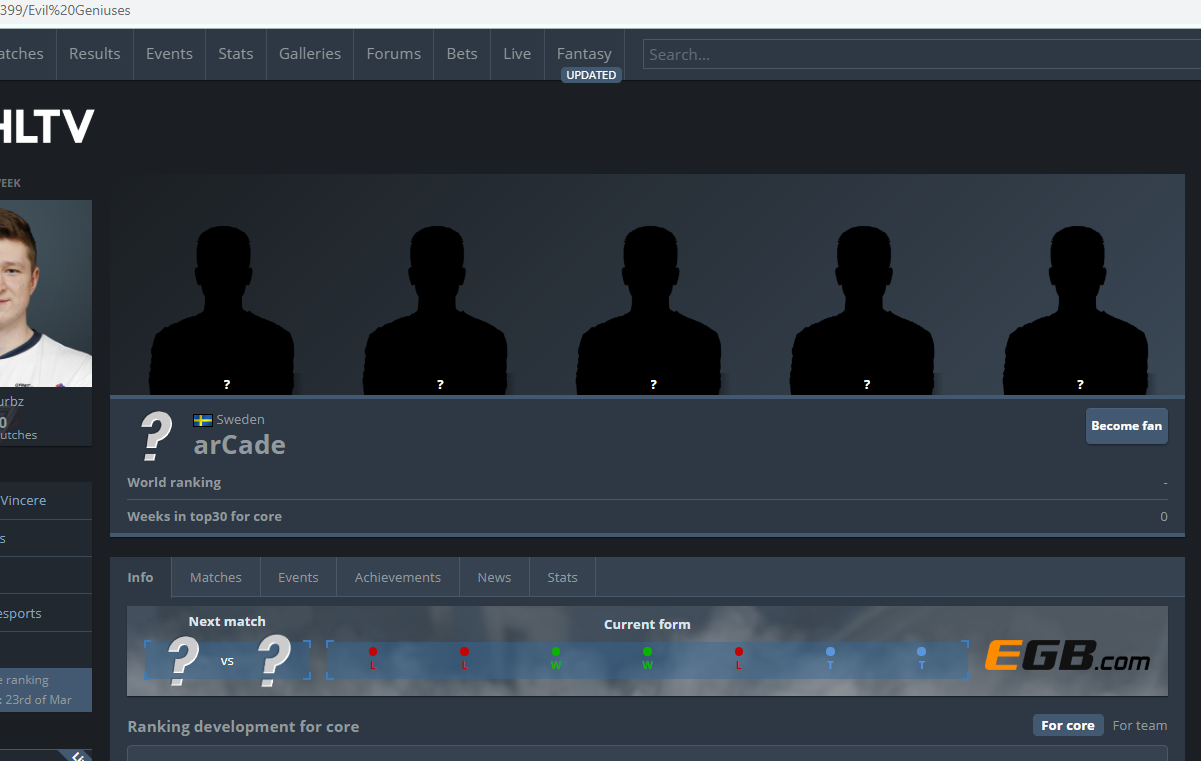Click the arCade team name
1201x761 pixels.
pyautogui.click(x=239, y=445)
